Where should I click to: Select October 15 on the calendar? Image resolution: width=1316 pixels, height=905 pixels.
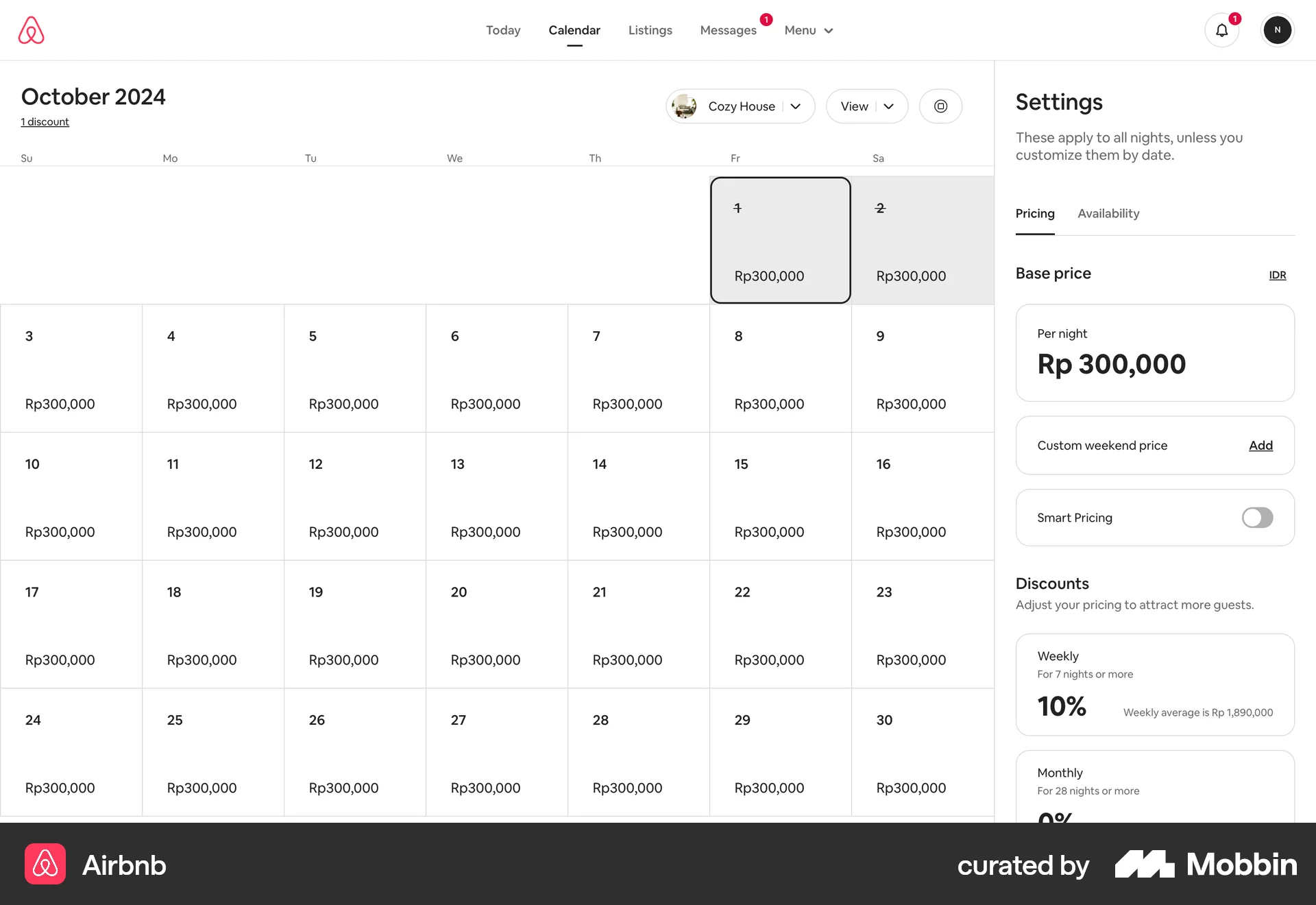(x=780, y=496)
